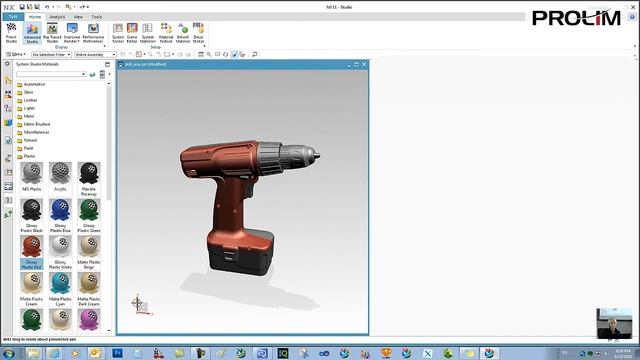Collapse the Plastic materials folder

pos(26,156)
